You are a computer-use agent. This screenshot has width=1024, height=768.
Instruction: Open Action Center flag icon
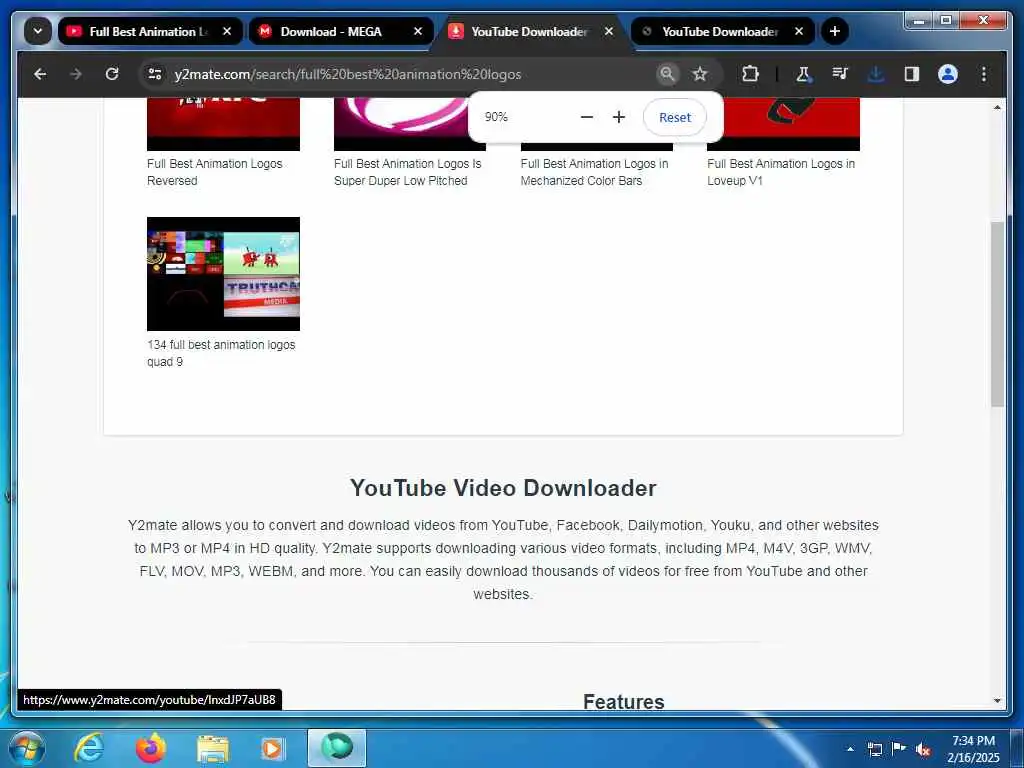click(x=899, y=749)
